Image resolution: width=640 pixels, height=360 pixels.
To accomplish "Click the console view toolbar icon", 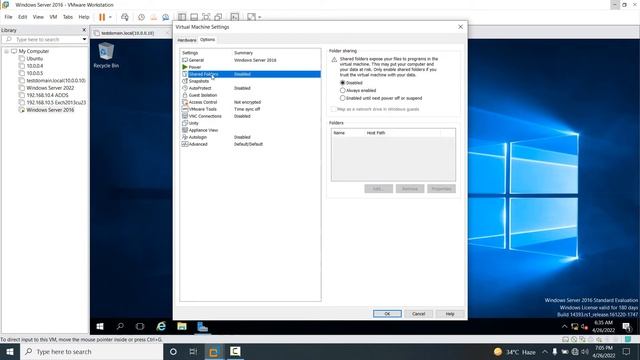I will click(235, 17).
